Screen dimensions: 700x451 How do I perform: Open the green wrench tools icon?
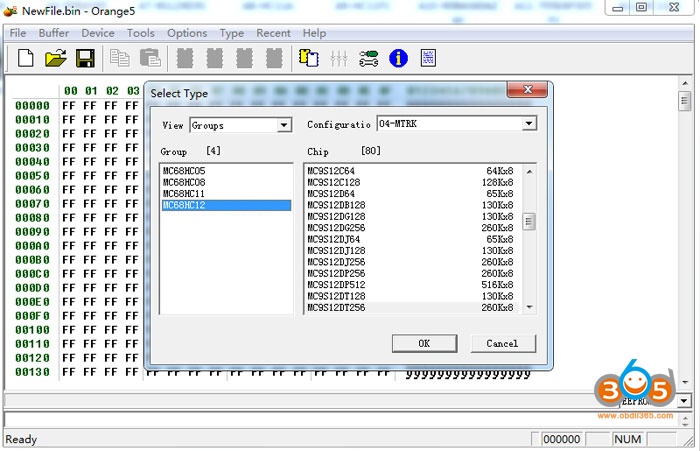(369, 58)
